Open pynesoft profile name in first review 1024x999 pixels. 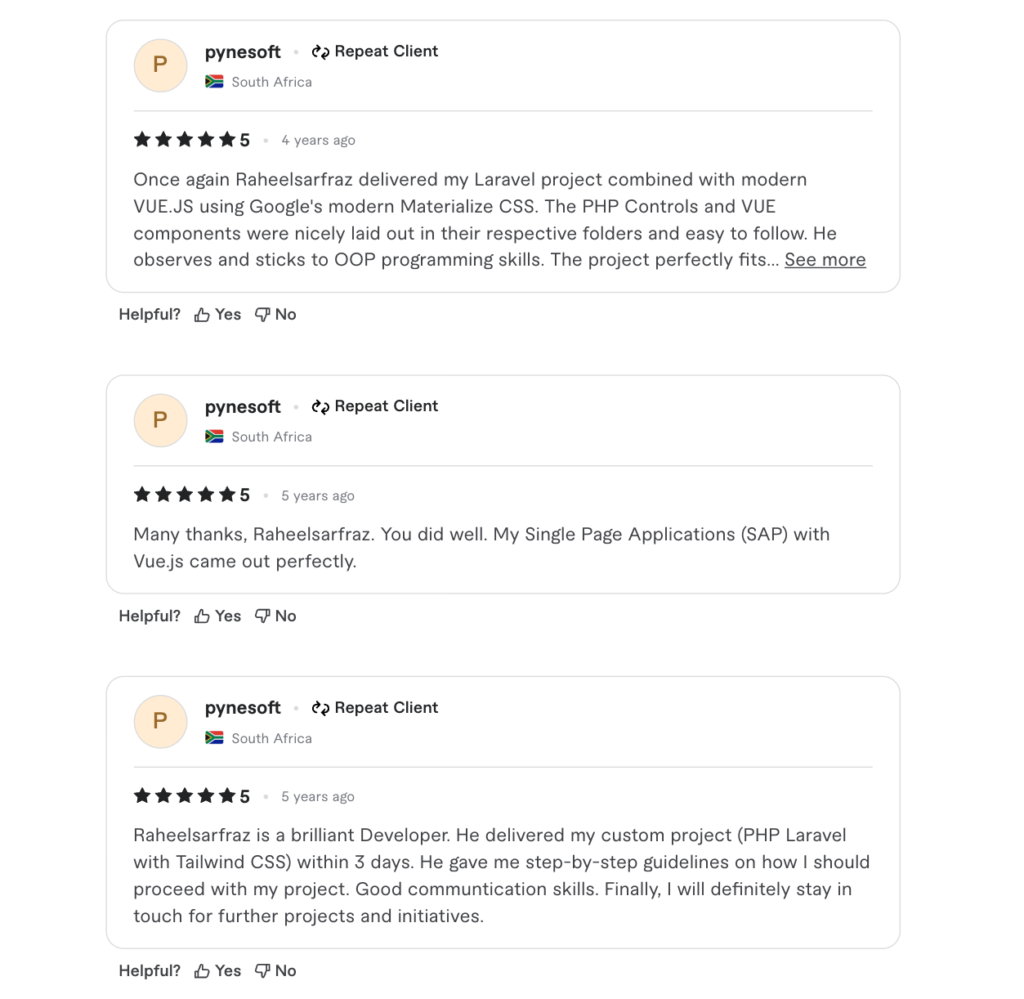pyautogui.click(x=243, y=52)
